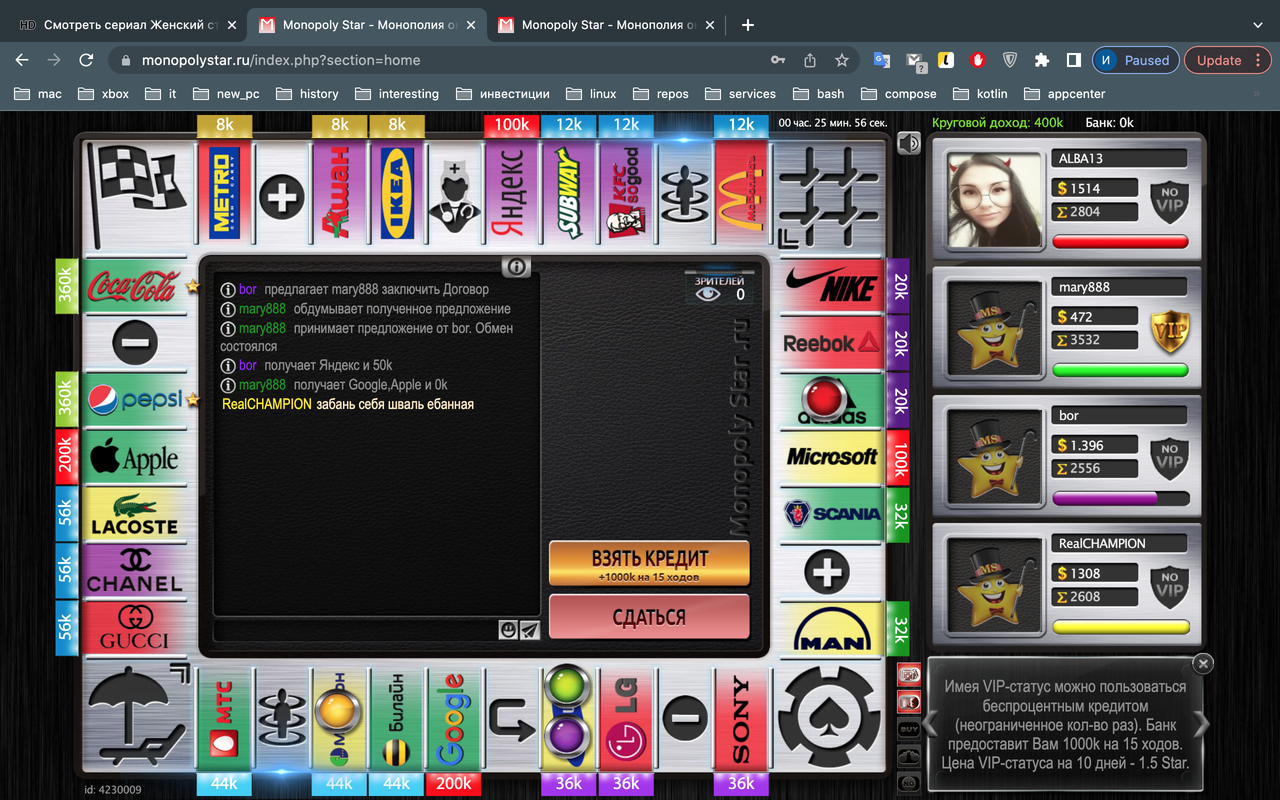Toggle the second red money side button
Viewport: 1280px width, 800px height.
(x=909, y=701)
